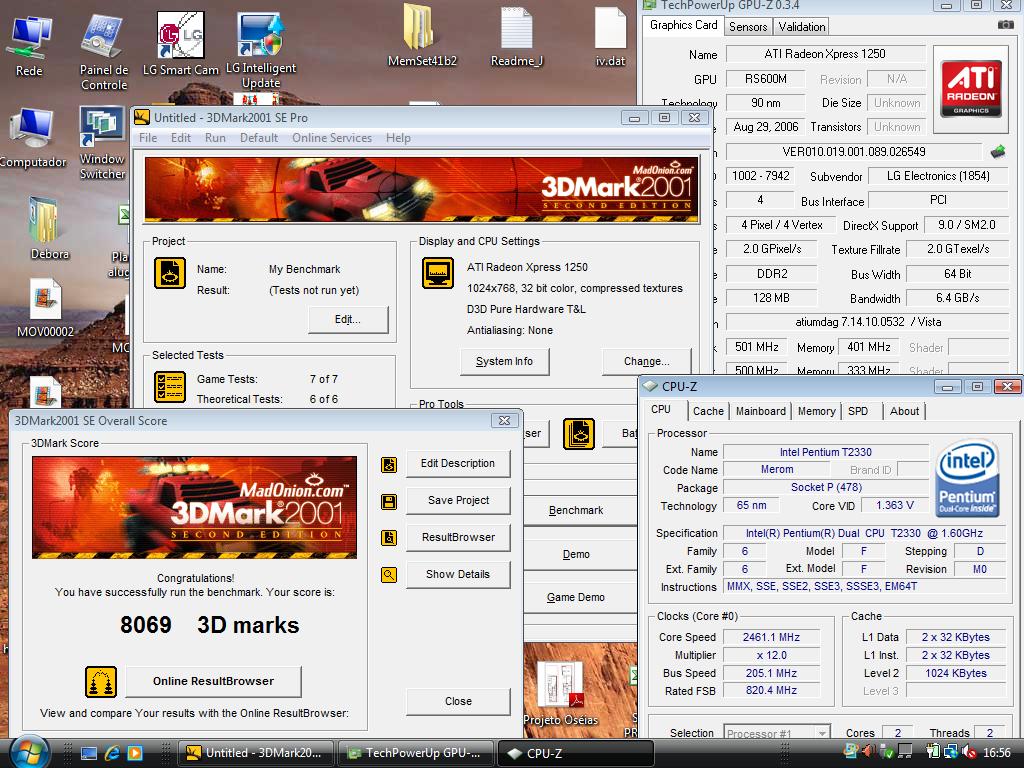Switch to the Validation tab in GPU-Z
1024x768 pixels.
point(801,27)
